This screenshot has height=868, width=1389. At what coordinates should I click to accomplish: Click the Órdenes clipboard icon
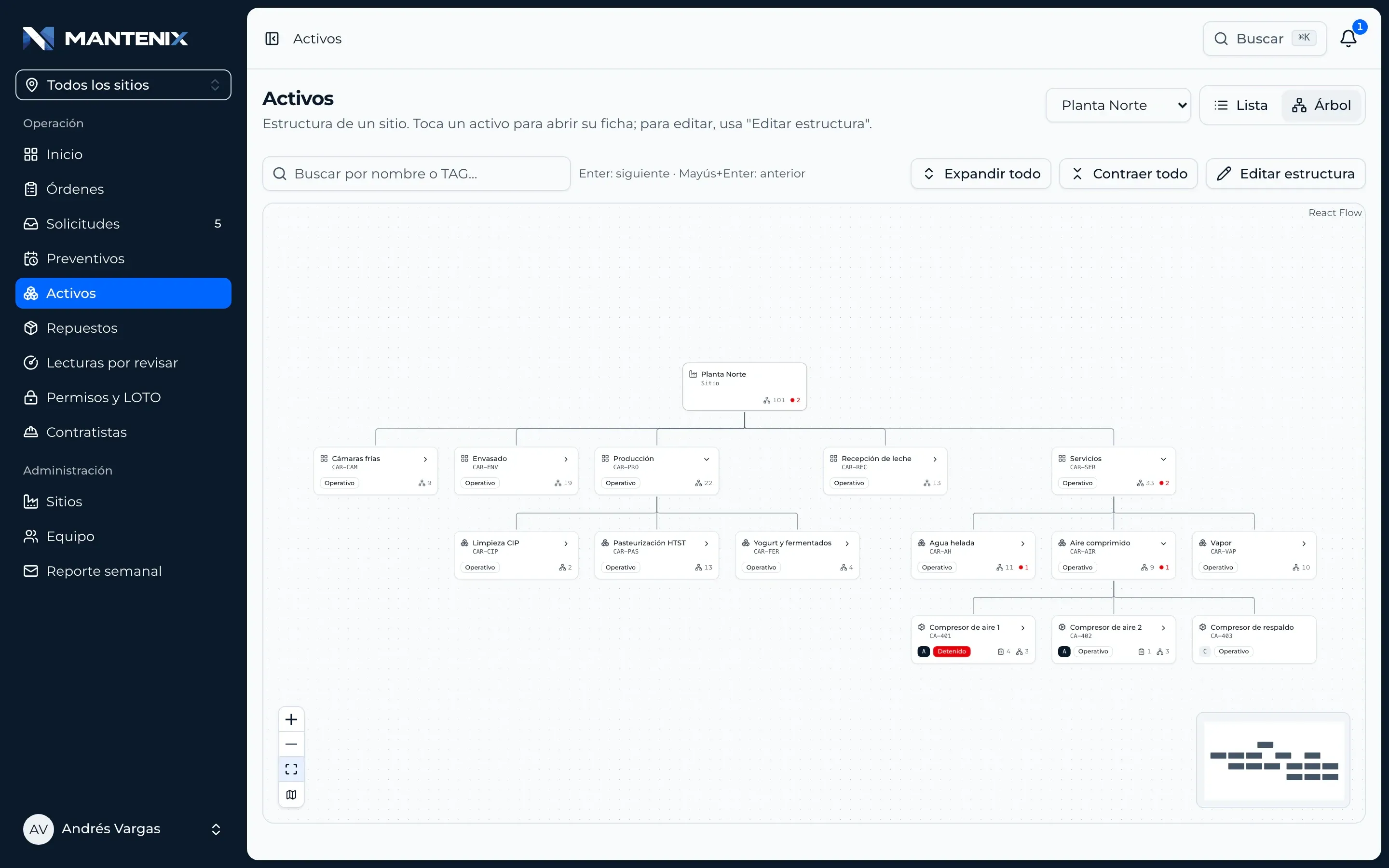[x=31, y=189]
